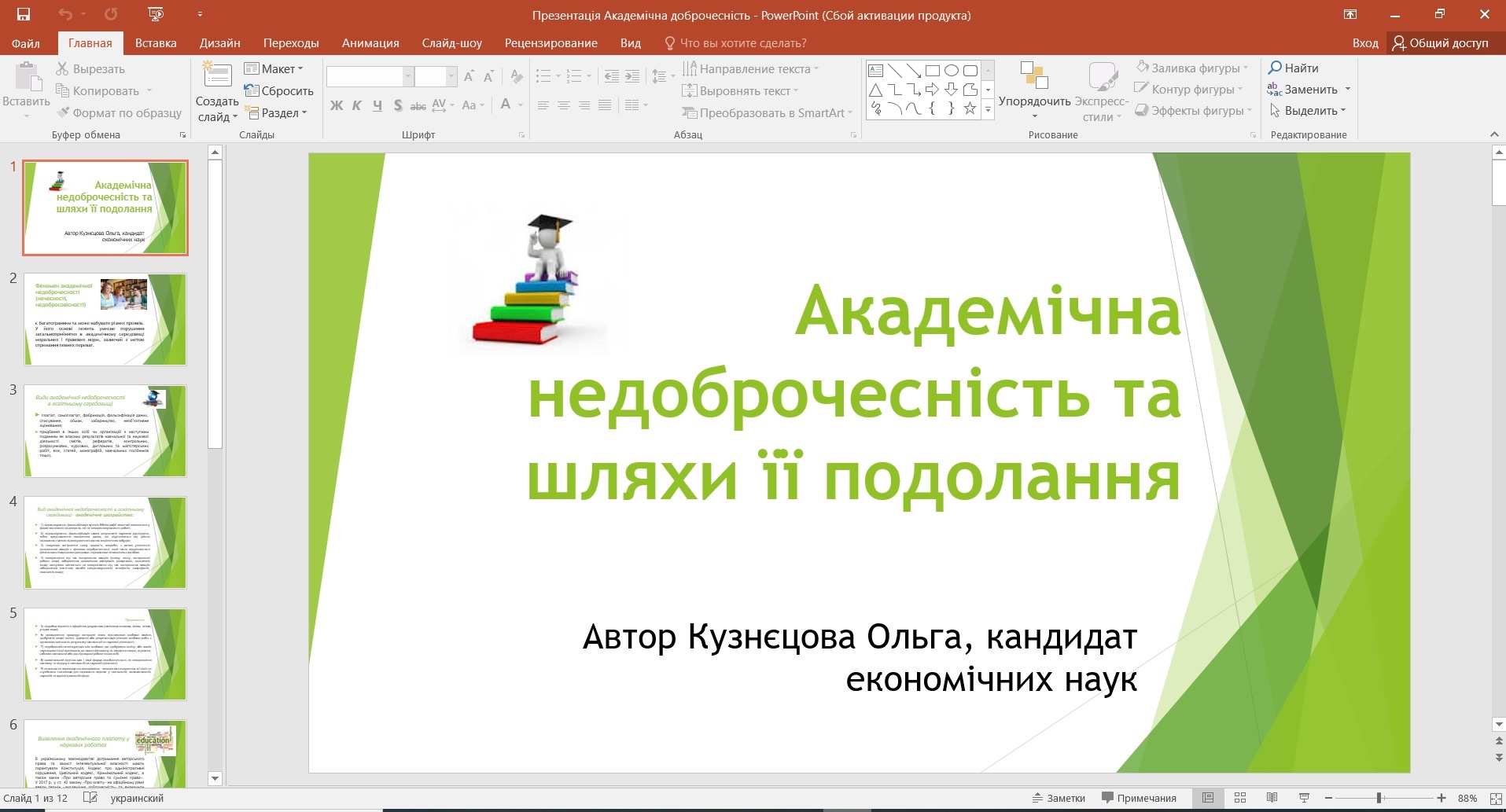Click the Create Slide icon
Screen dimensions: 1506x812
(217, 77)
